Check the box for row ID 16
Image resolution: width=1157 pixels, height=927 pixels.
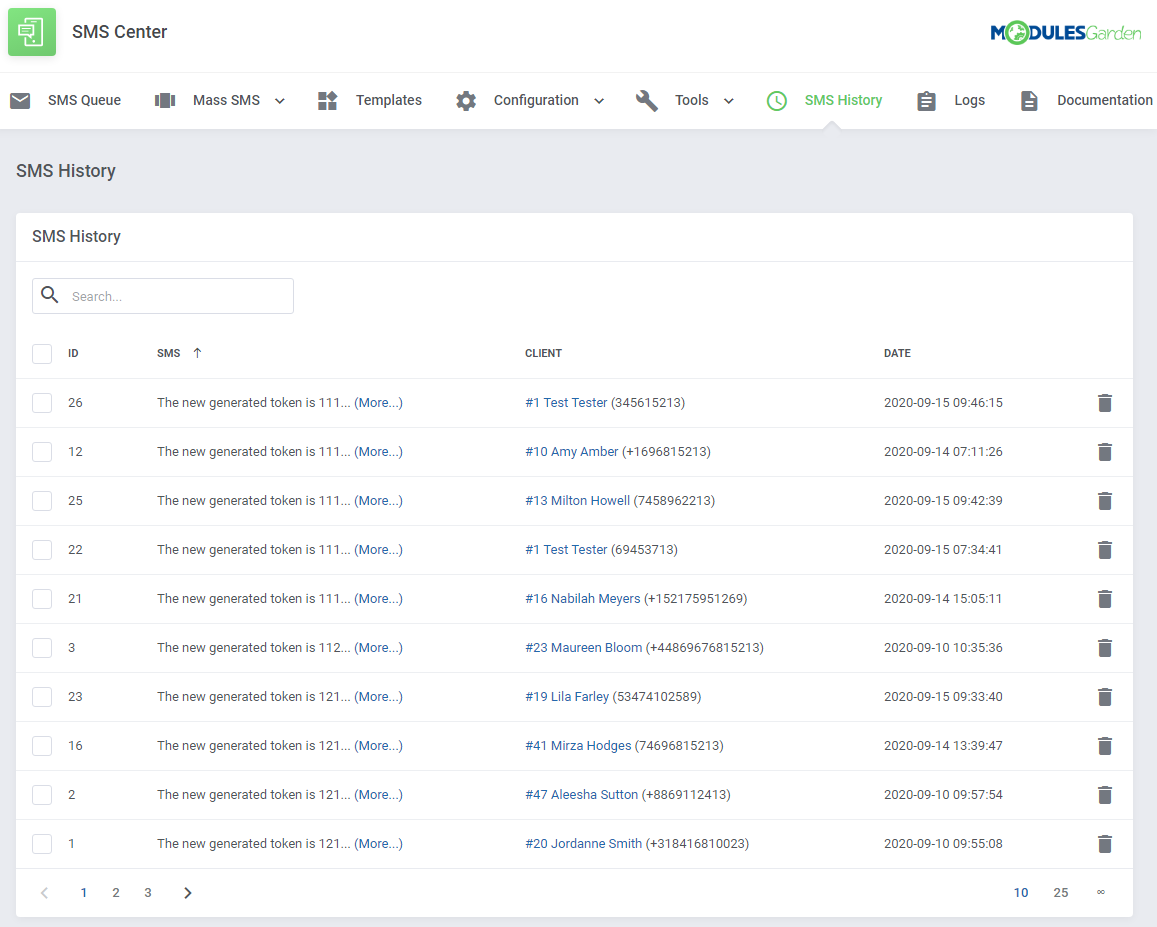42,746
